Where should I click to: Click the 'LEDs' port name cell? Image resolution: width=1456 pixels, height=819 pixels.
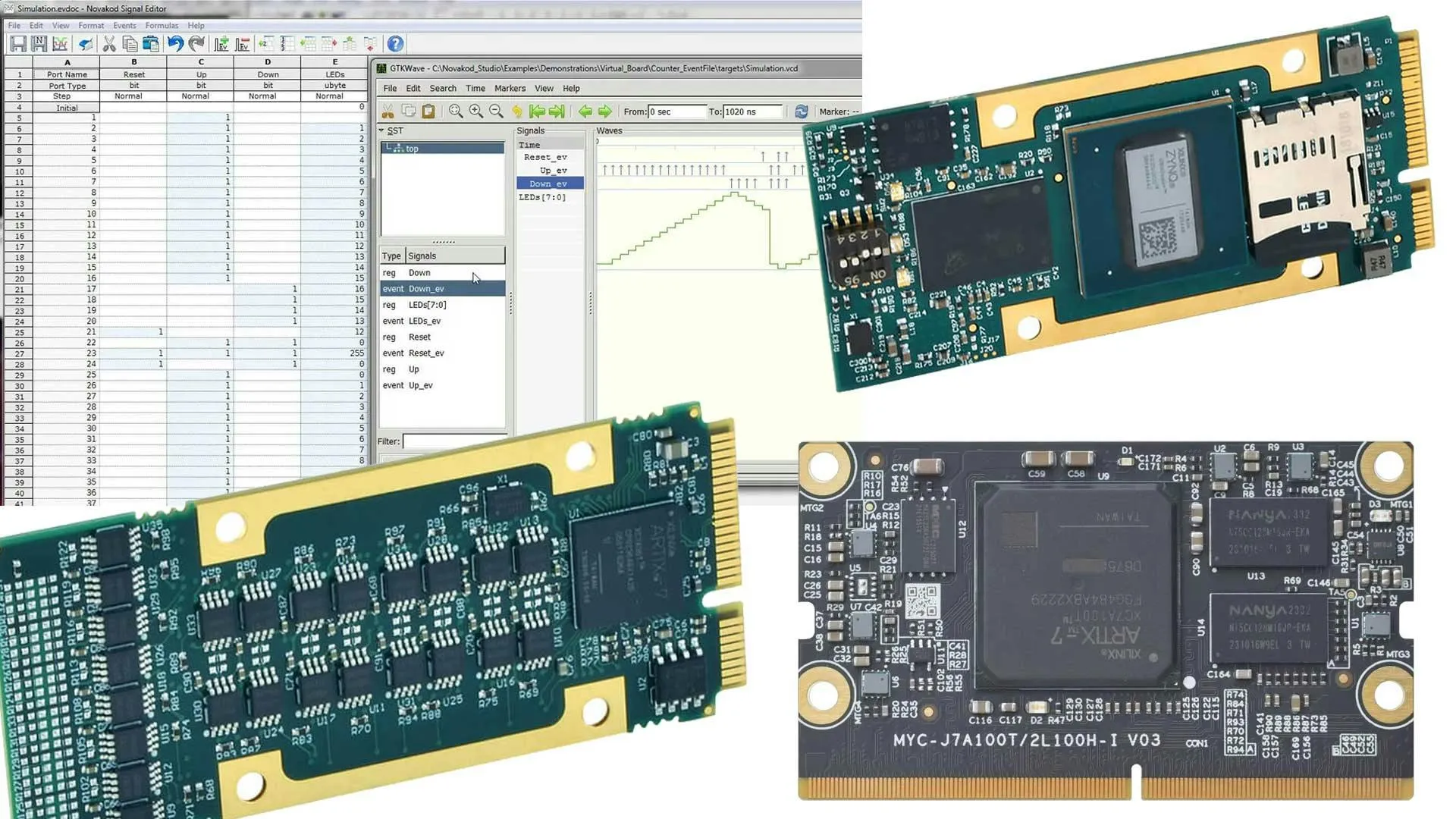[334, 75]
